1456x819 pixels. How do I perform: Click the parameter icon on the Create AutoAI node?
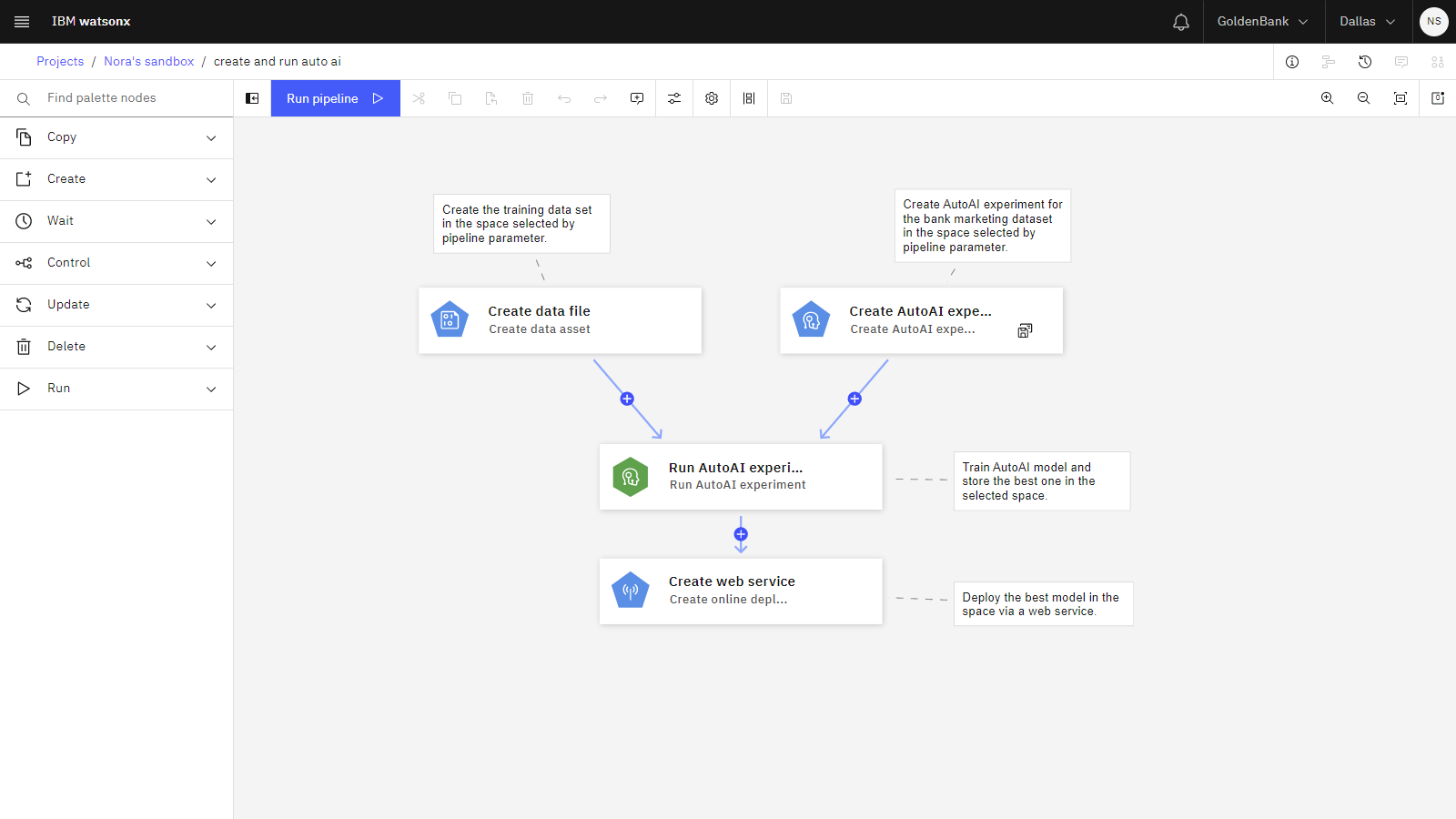pyautogui.click(x=1025, y=330)
